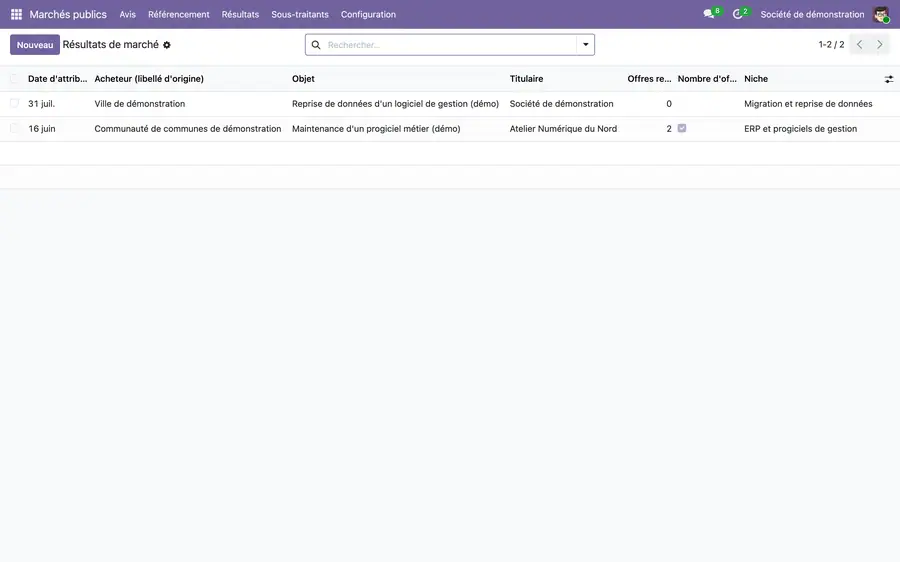Select the 16 juin row checkbox
This screenshot has width=900, height=562.
[14, 129]
